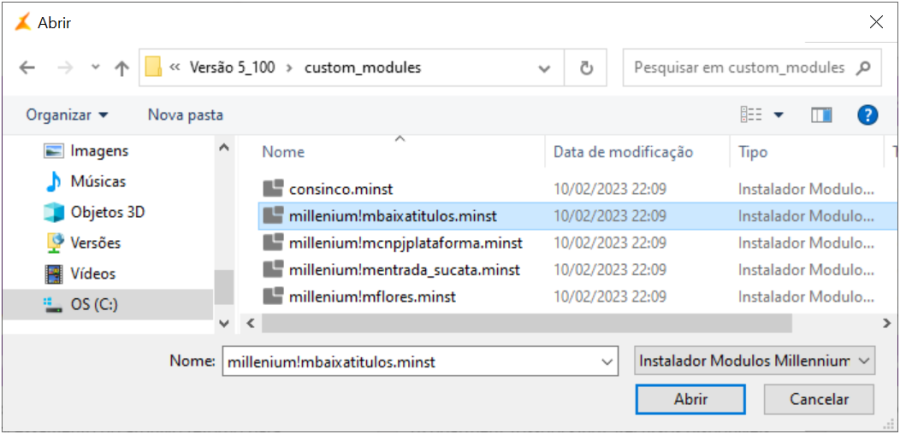Click the folder icon in address bar

(x=153, y=67)
